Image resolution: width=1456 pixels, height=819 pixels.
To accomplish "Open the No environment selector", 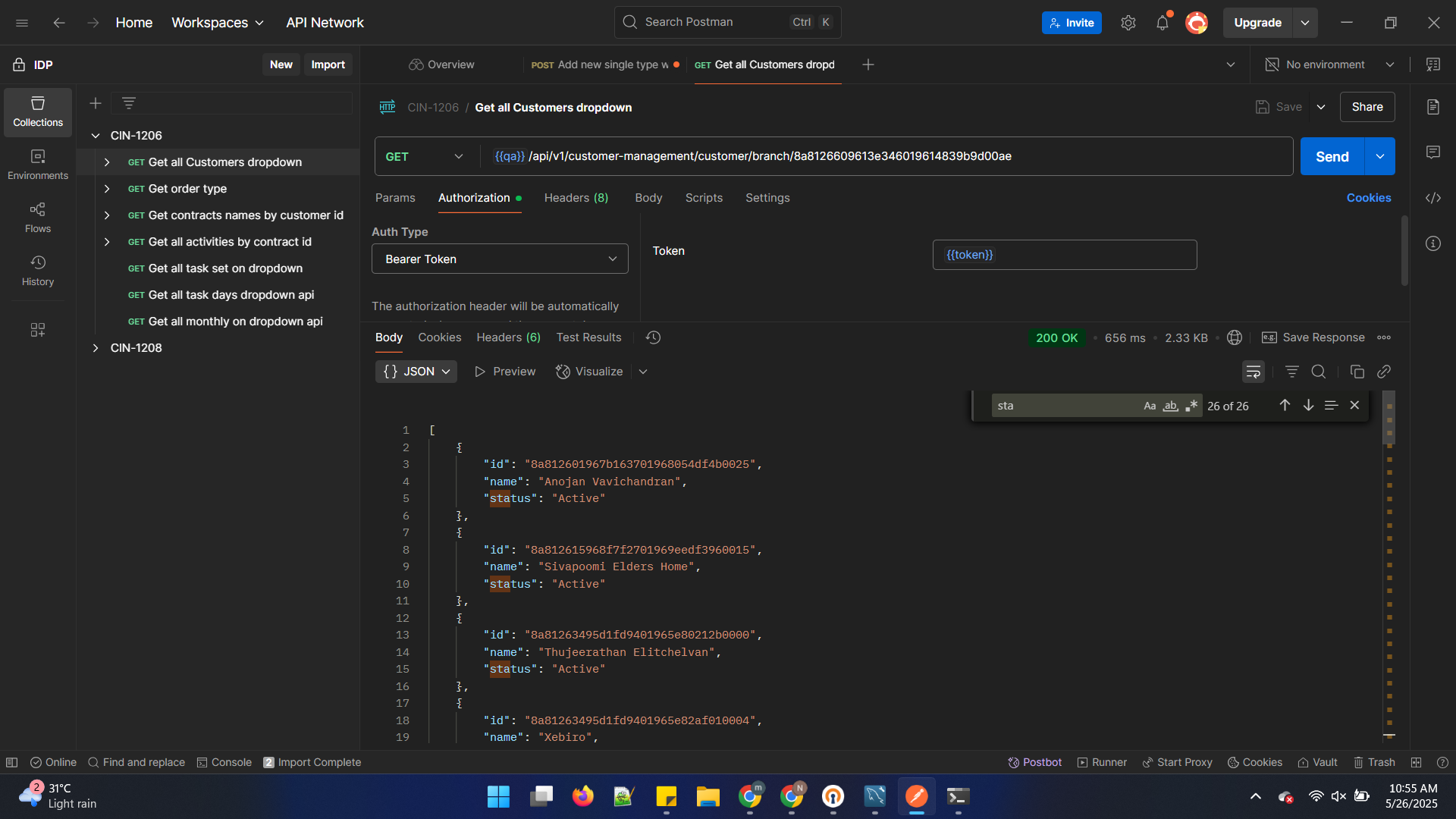I will (x=1330, y=64).
